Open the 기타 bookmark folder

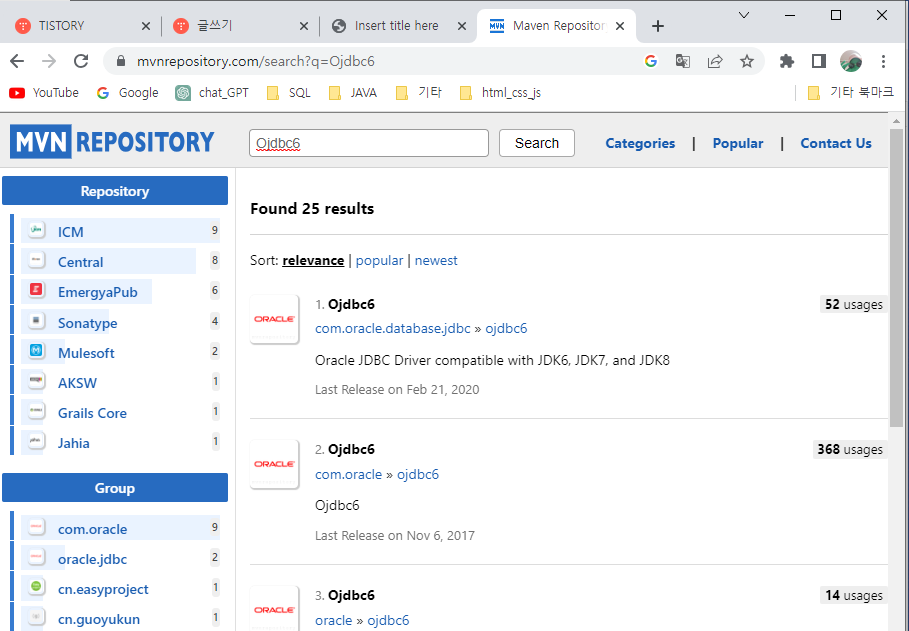coord(419,93)
